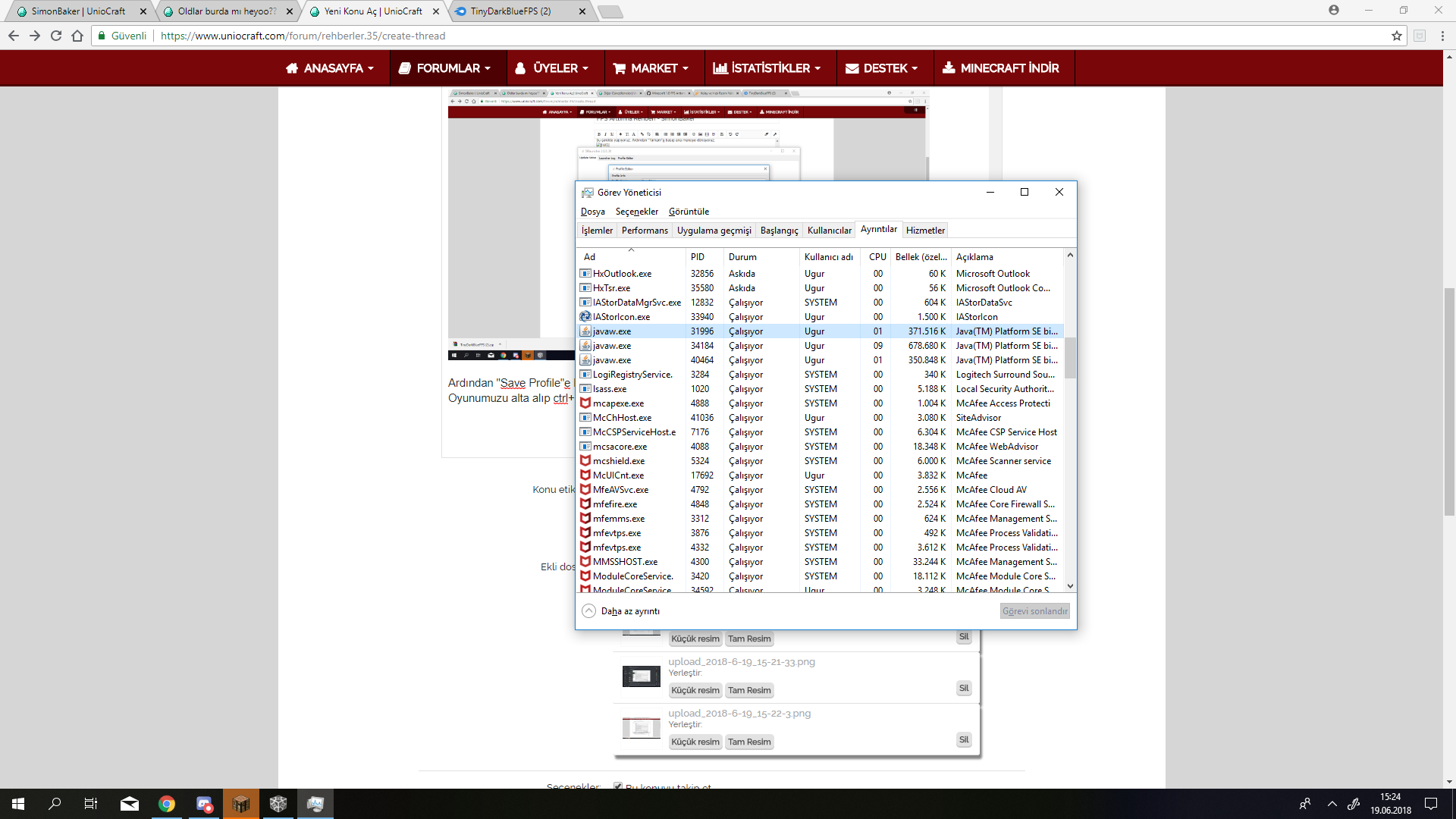Open the People tray icon
1456x819 pixels.
coord(1305,804)
